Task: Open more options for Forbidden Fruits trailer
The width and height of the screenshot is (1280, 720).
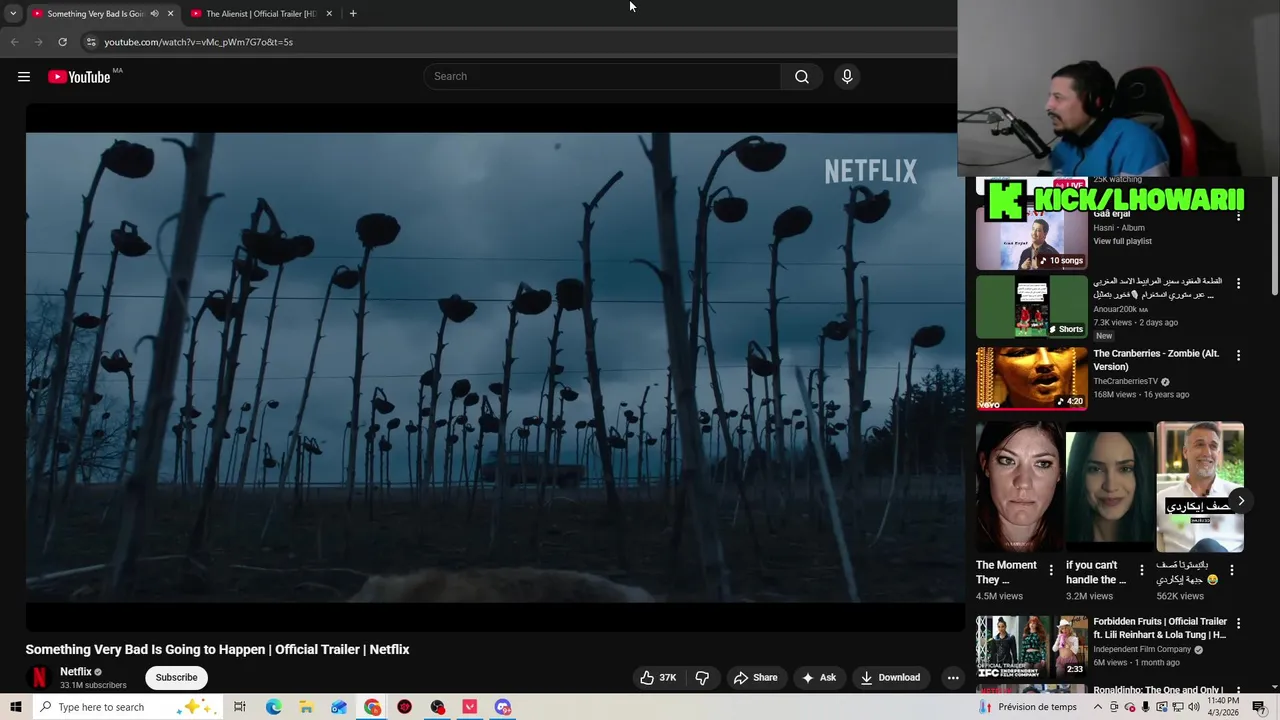Action: (x=1238, y=624)
